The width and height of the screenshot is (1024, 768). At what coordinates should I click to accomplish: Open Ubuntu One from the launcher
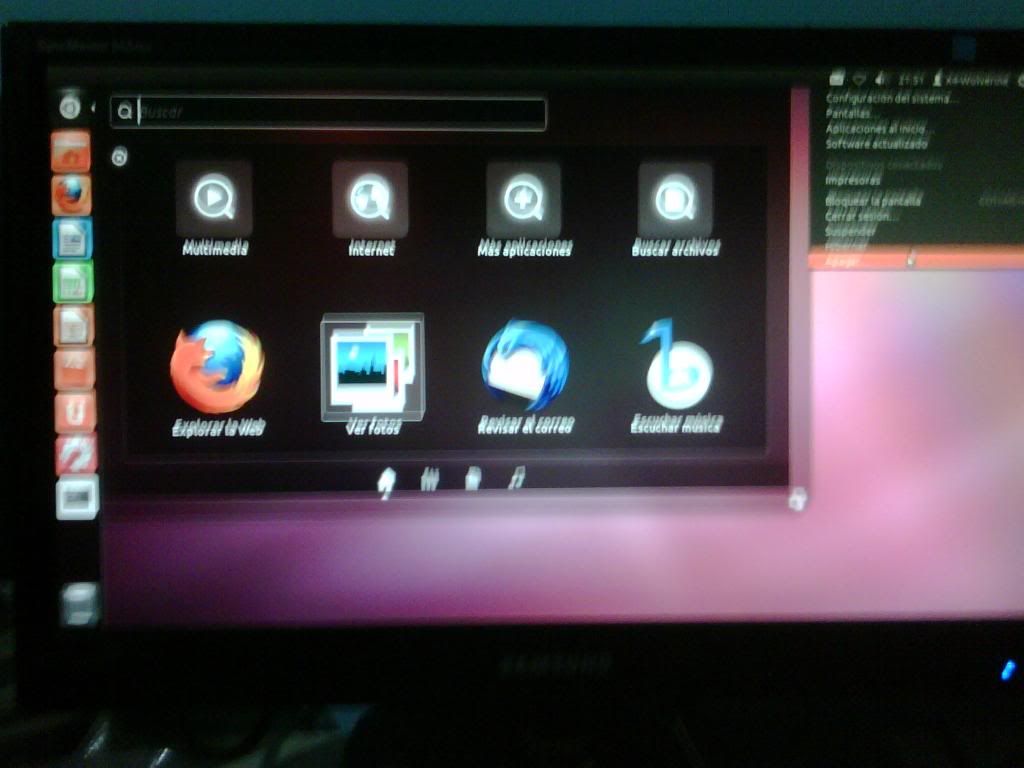76,411
